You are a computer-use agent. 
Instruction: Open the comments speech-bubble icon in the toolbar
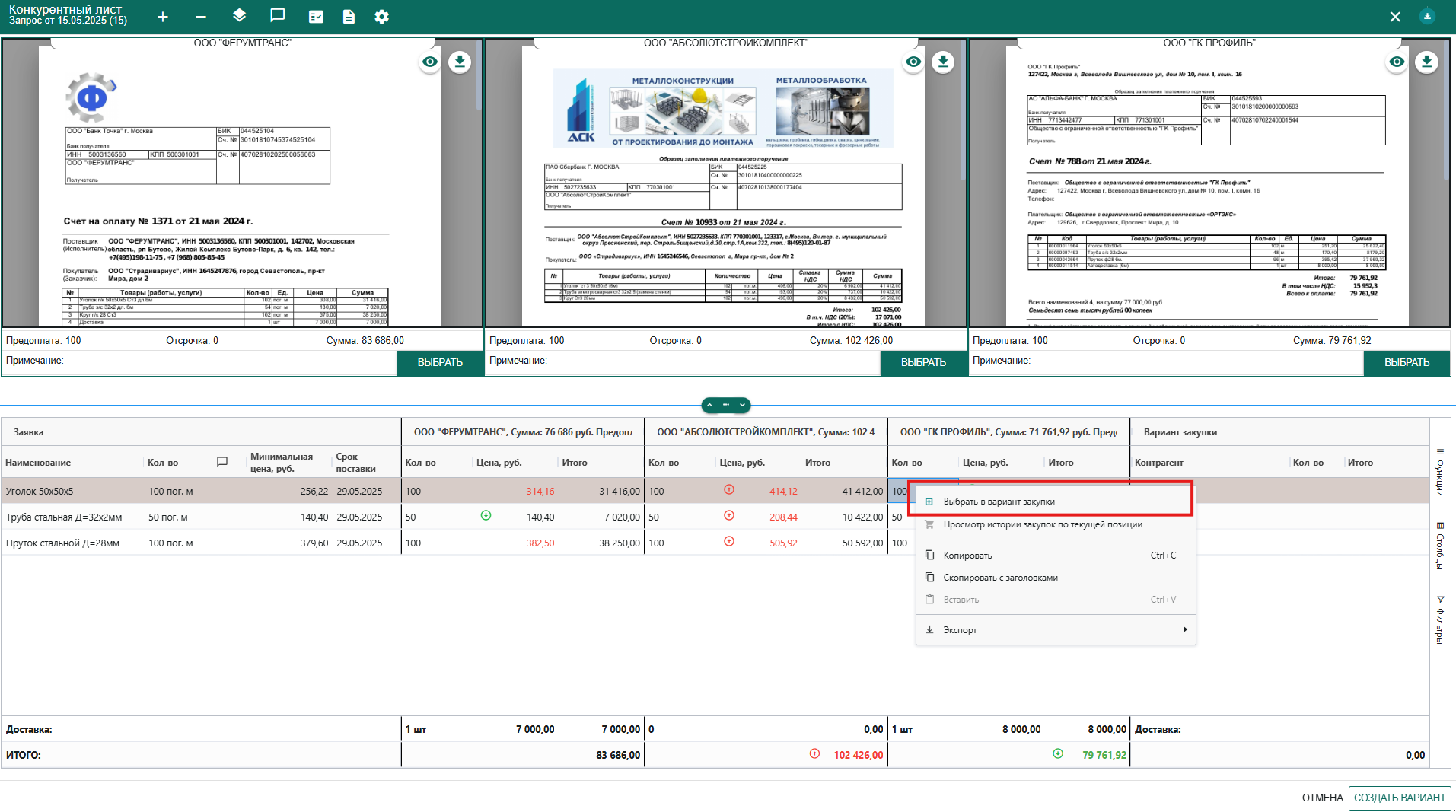tap(278, 16)
